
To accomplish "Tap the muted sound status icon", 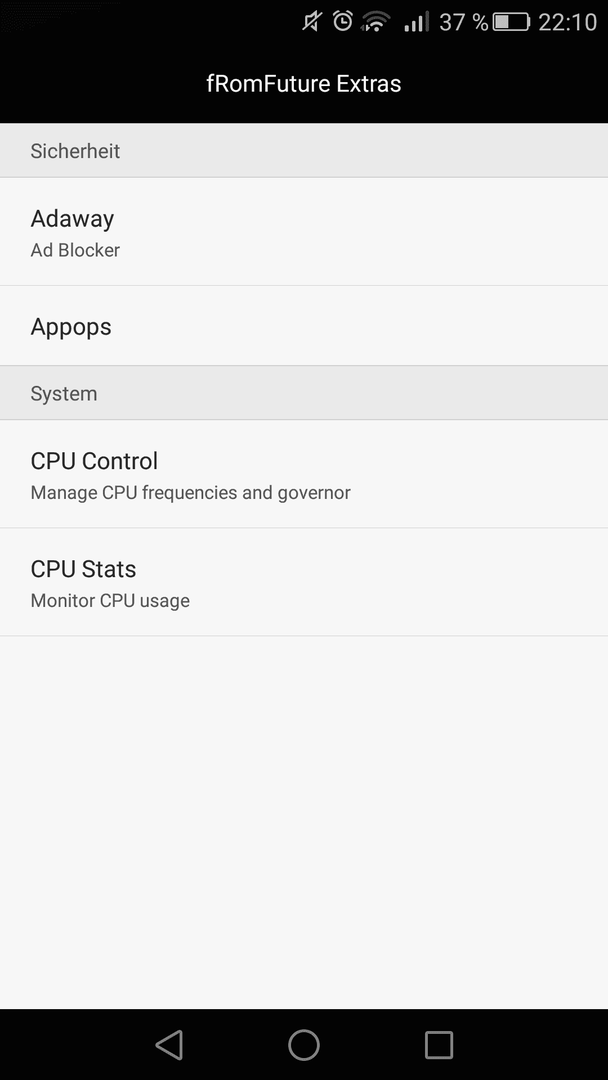I will [x=313, y=22].
